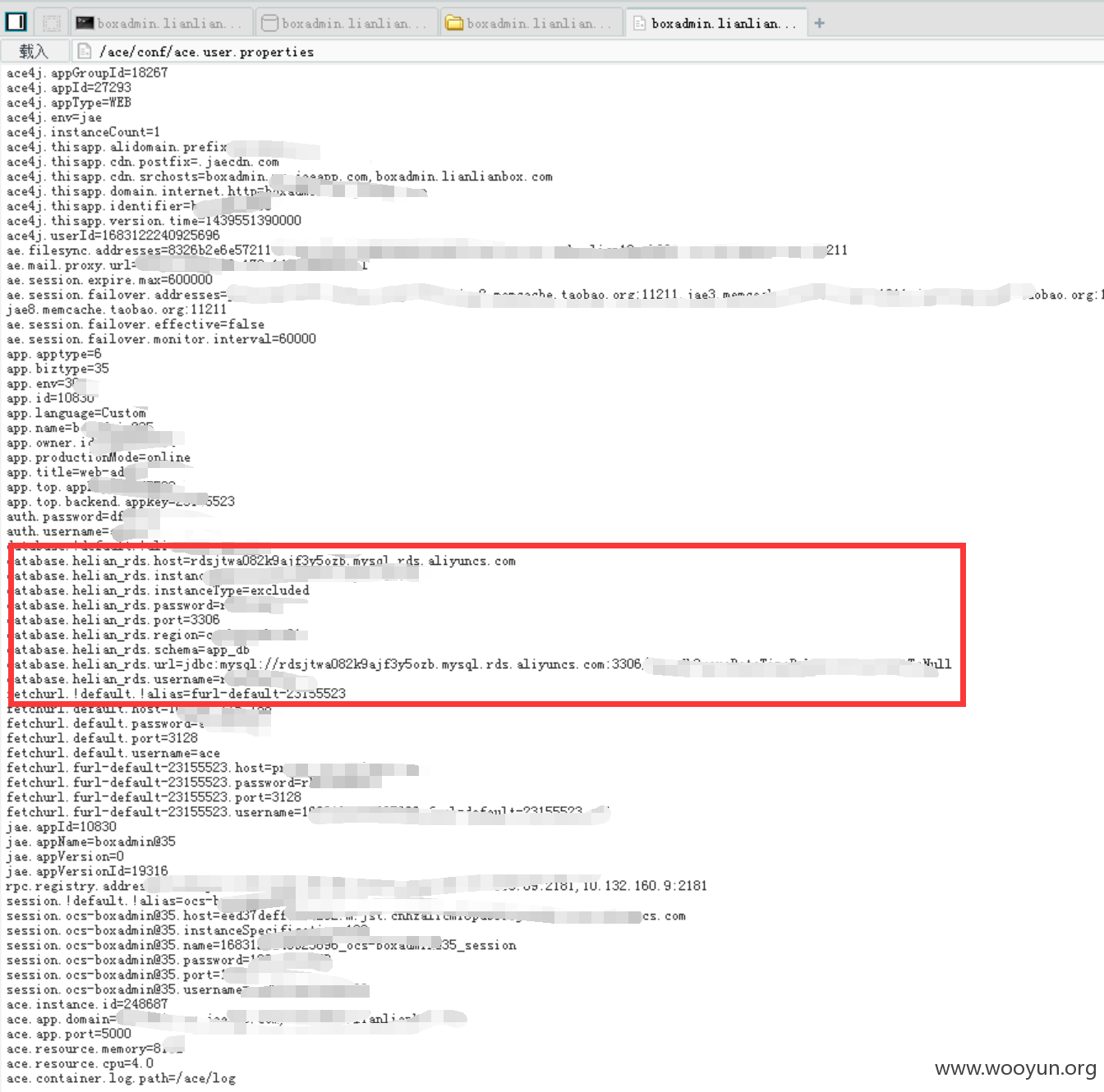
Task: Switch to the terminal boxadmin.lianlian tab
Action: [161, 23]
